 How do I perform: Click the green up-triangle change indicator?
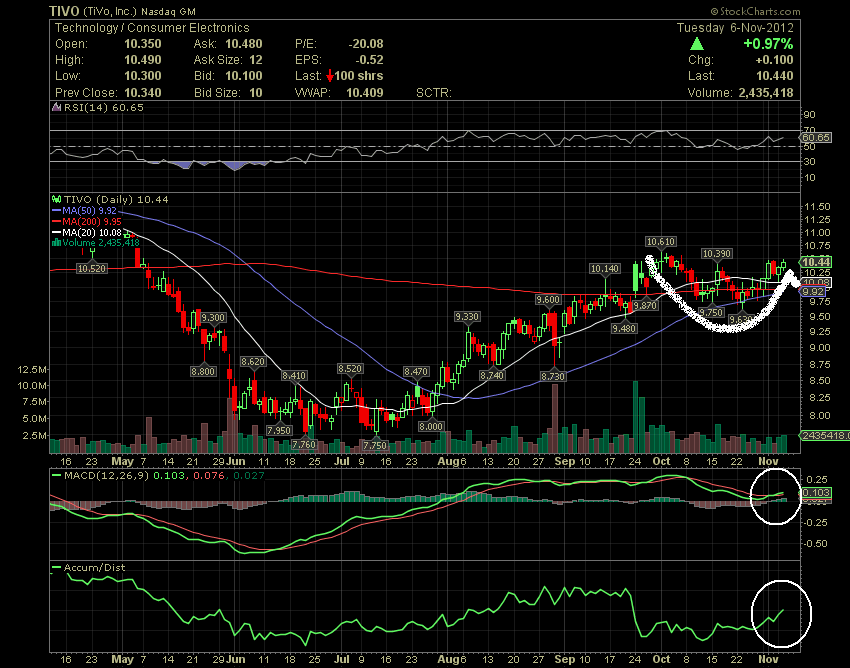697,44
